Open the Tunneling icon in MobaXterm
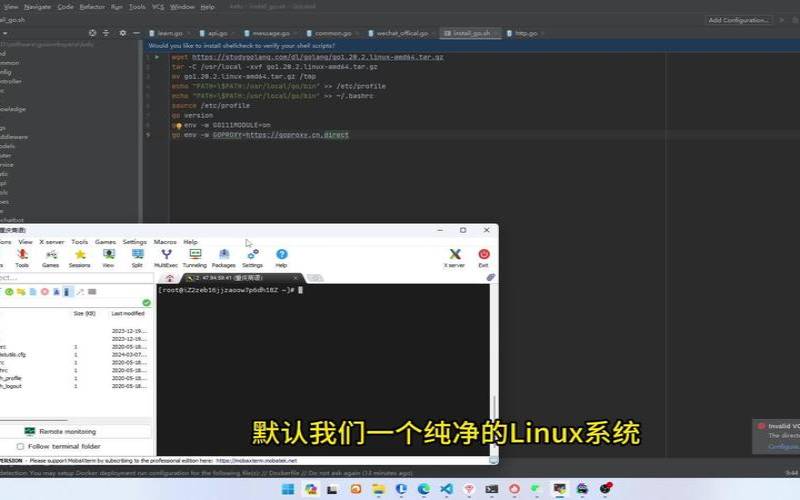800x500 pixels. (195, 258)
